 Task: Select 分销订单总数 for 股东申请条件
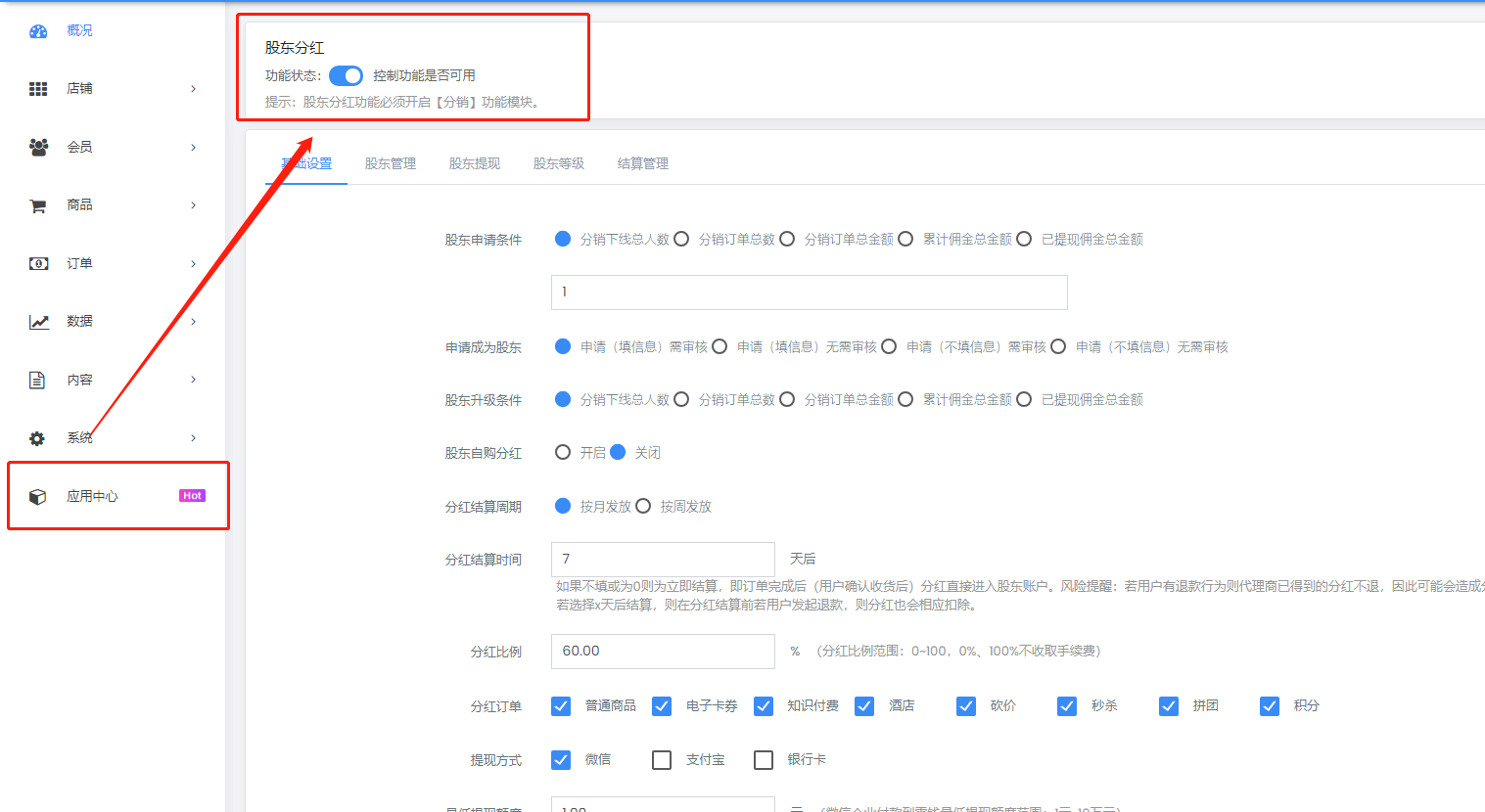click(681, 239)
